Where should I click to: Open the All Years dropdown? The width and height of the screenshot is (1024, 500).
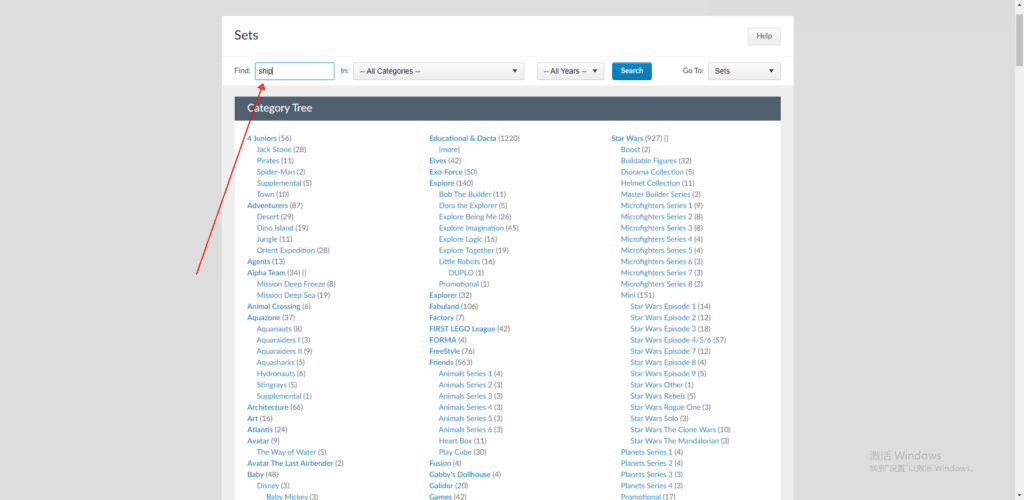[x=570, y=71]
